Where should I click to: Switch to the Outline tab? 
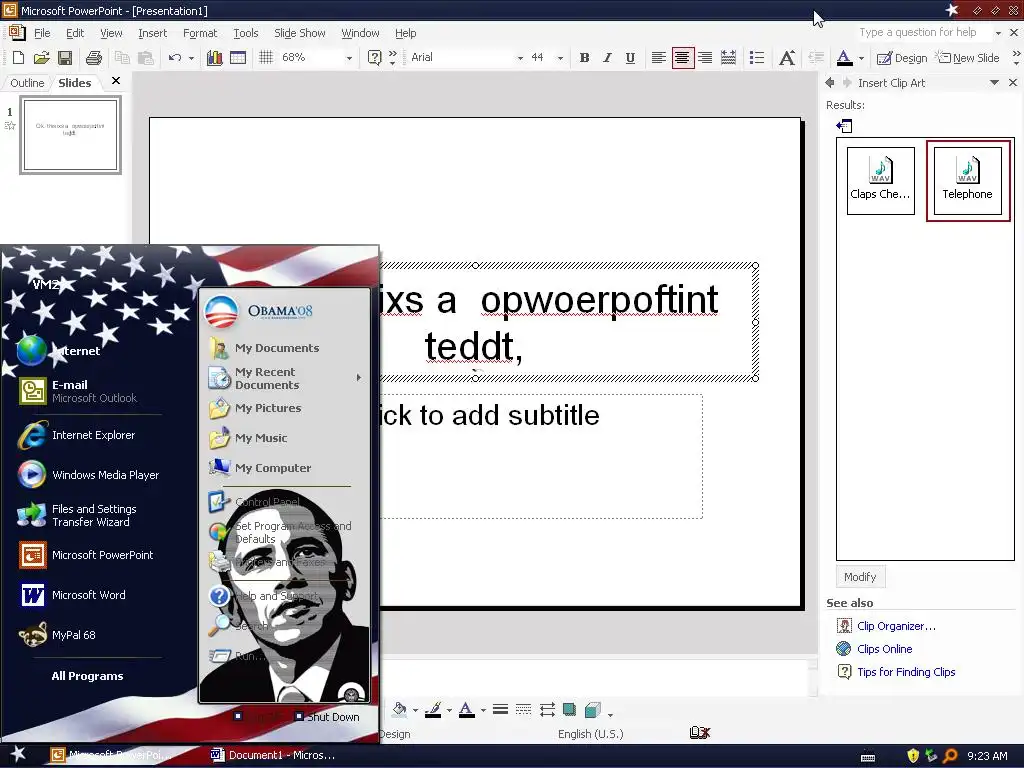pos(27,83)
